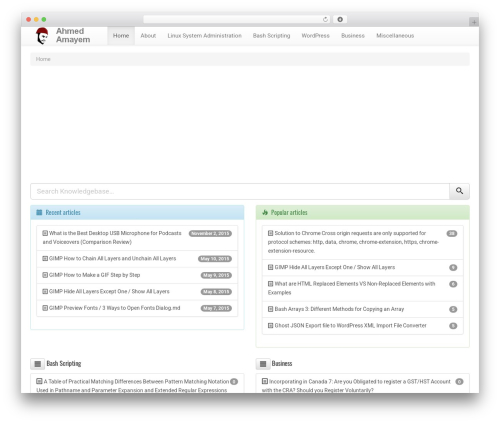This screenshot has height=423, width=500.
Task: Click count badge beside Bash Arrays 3 article
Action: tap(453, 309)
